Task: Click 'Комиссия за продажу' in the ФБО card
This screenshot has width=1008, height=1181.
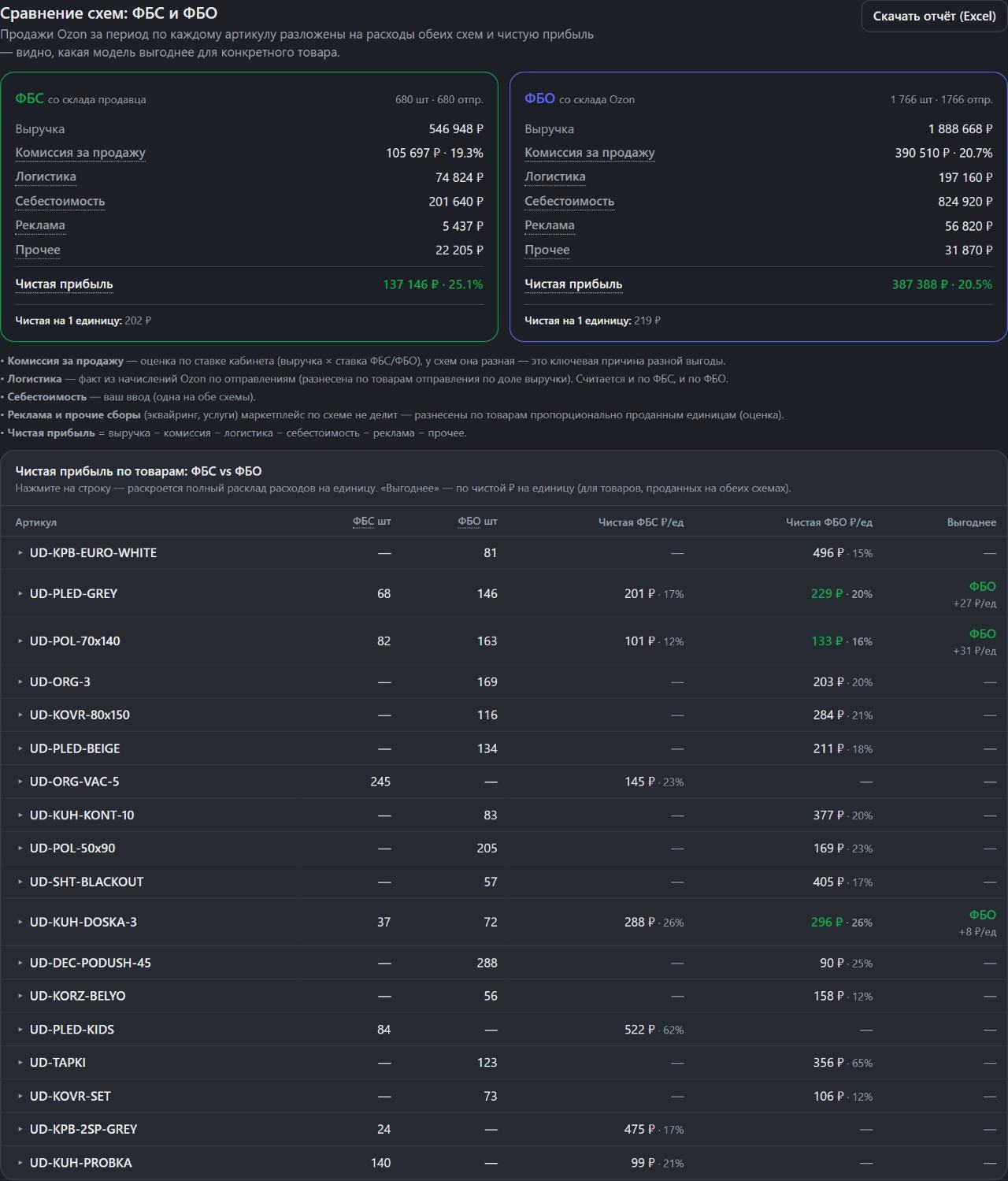Action: coord(590,153)
